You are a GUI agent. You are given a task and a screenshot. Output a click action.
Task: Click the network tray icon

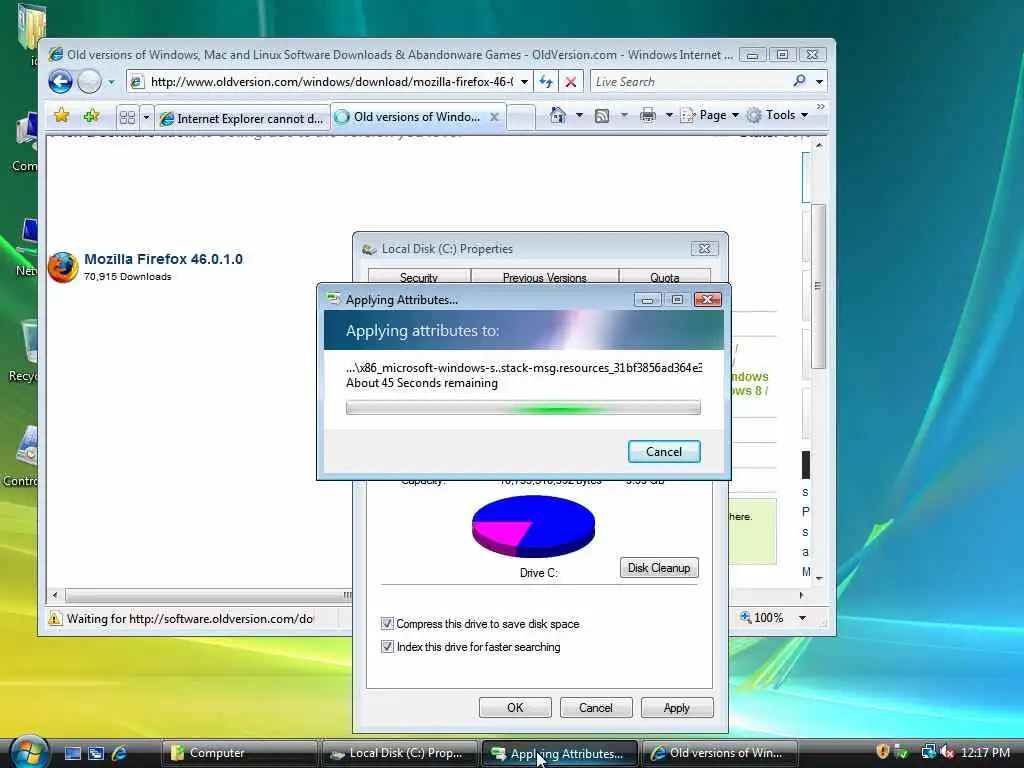(928, 752)
